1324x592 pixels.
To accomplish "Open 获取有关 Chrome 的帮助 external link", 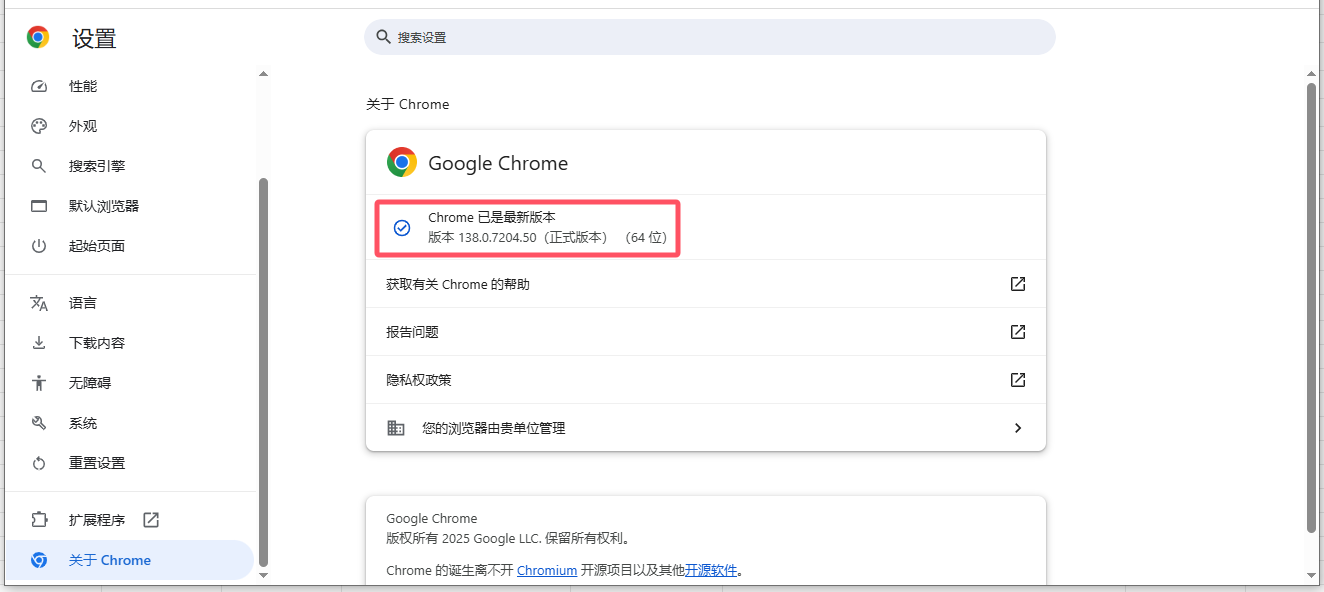I will 1018,284.
